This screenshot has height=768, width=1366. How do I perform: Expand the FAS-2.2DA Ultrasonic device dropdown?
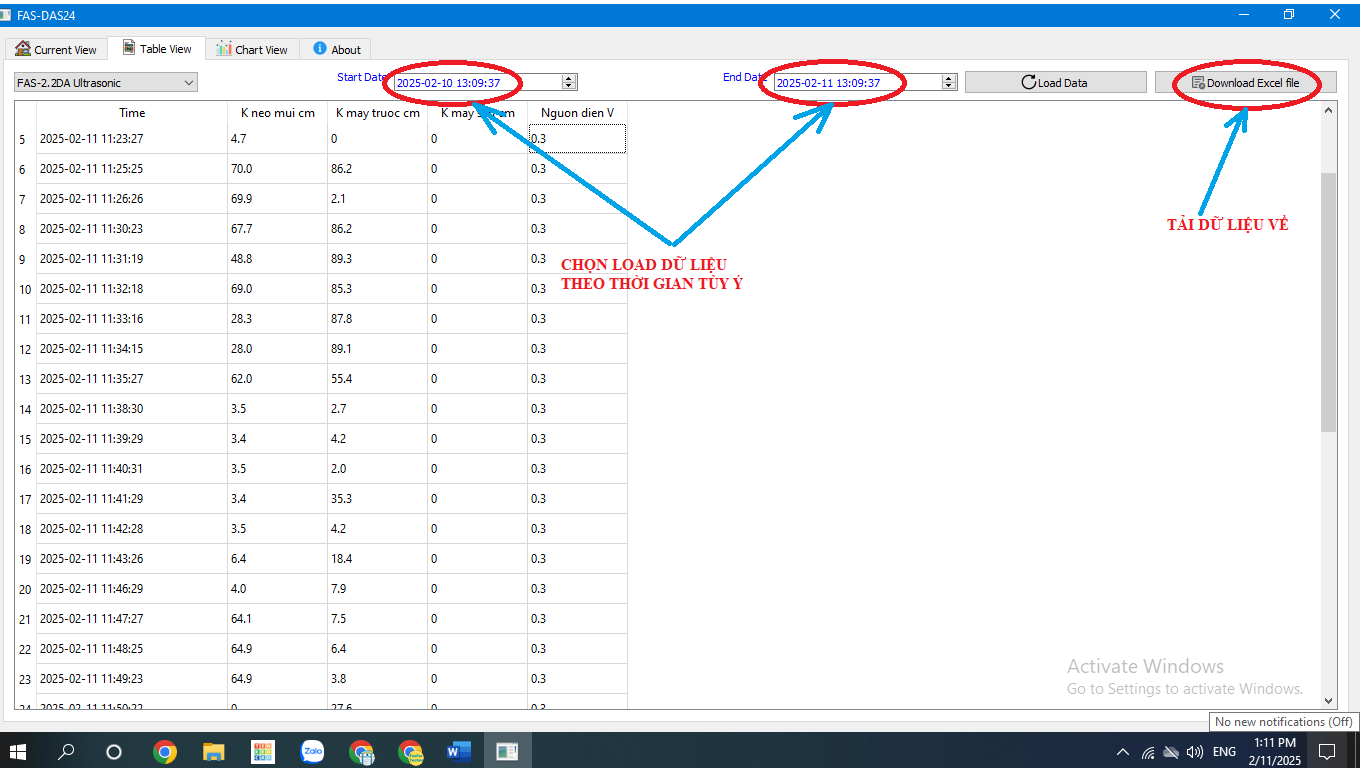[189, 83]
